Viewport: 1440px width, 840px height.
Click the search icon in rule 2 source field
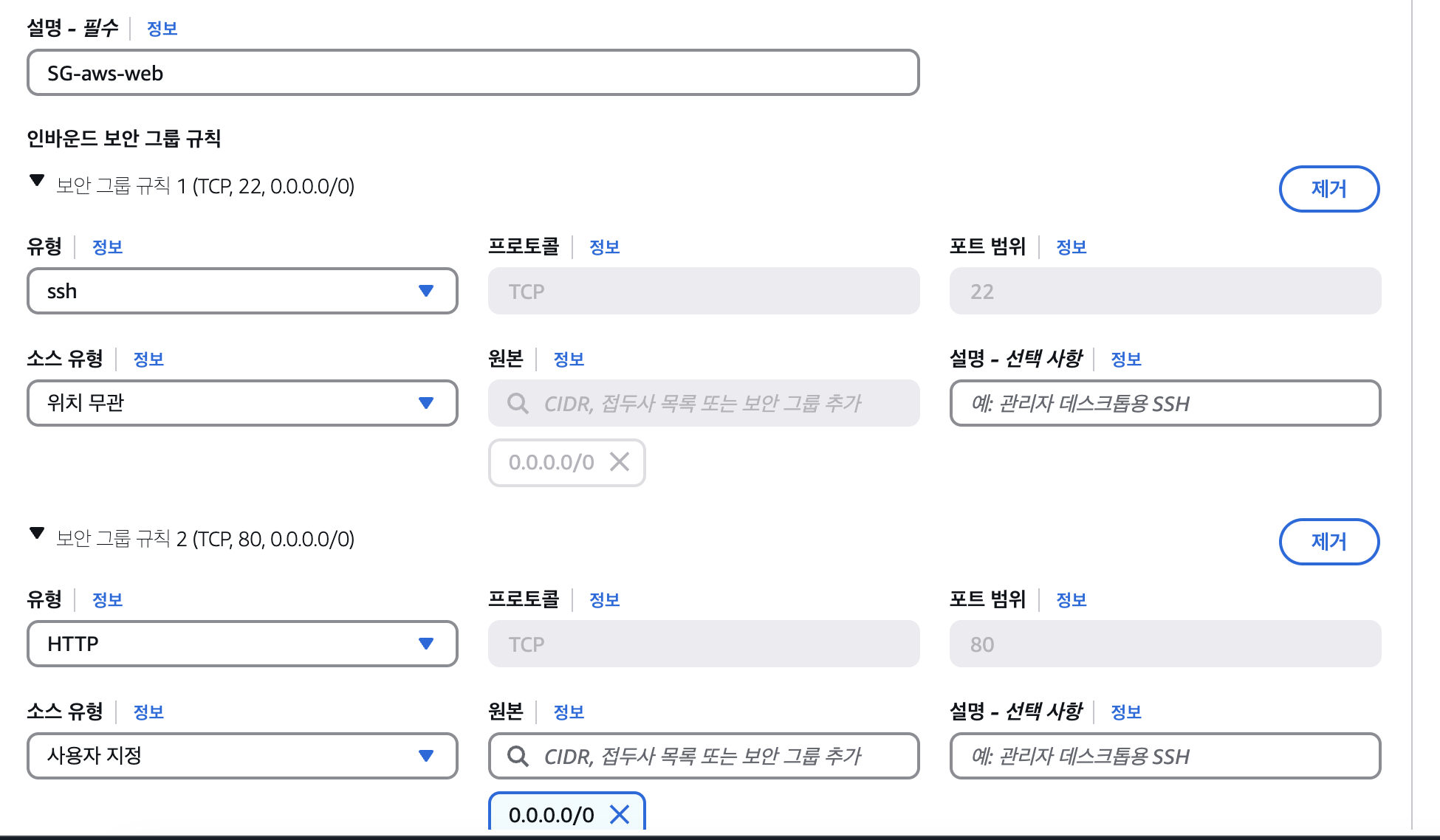click(x=518, y=756)
